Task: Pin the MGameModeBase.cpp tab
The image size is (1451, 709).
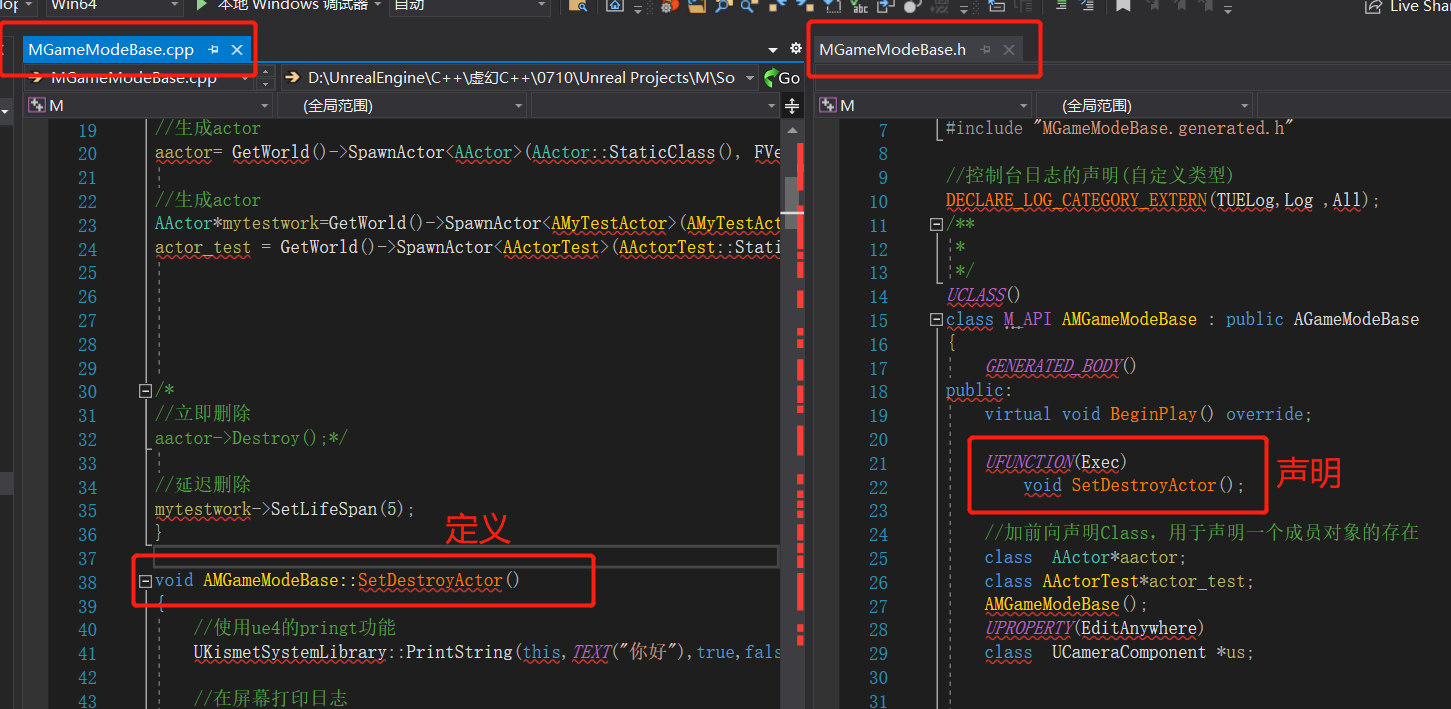Action: pos(213,50)
